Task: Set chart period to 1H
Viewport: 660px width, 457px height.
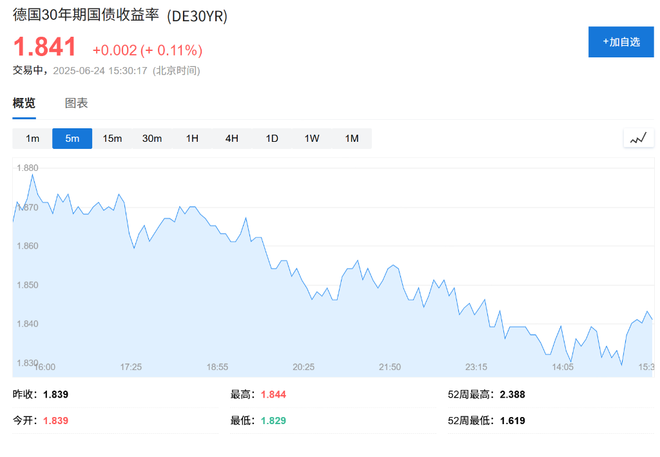Action: 192,138
